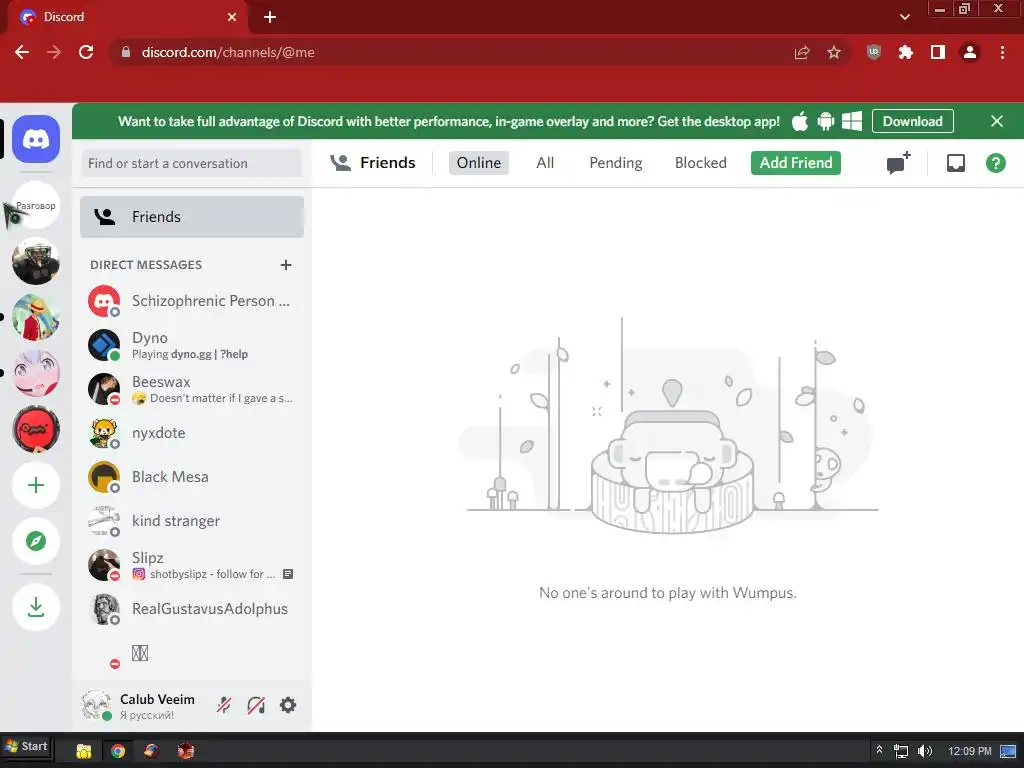Click the uBlock shield extension icon
1024x768 pixels.
874,52
